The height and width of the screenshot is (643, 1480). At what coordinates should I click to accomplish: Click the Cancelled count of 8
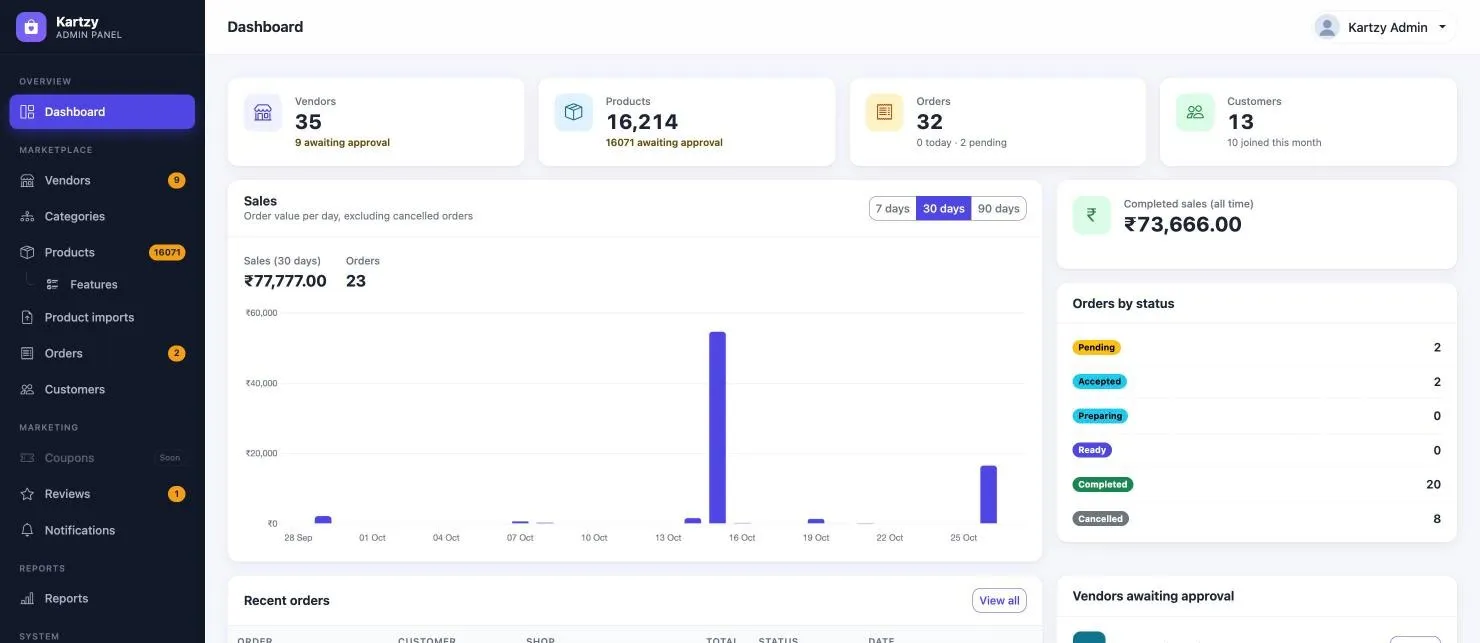(1437, 519)
